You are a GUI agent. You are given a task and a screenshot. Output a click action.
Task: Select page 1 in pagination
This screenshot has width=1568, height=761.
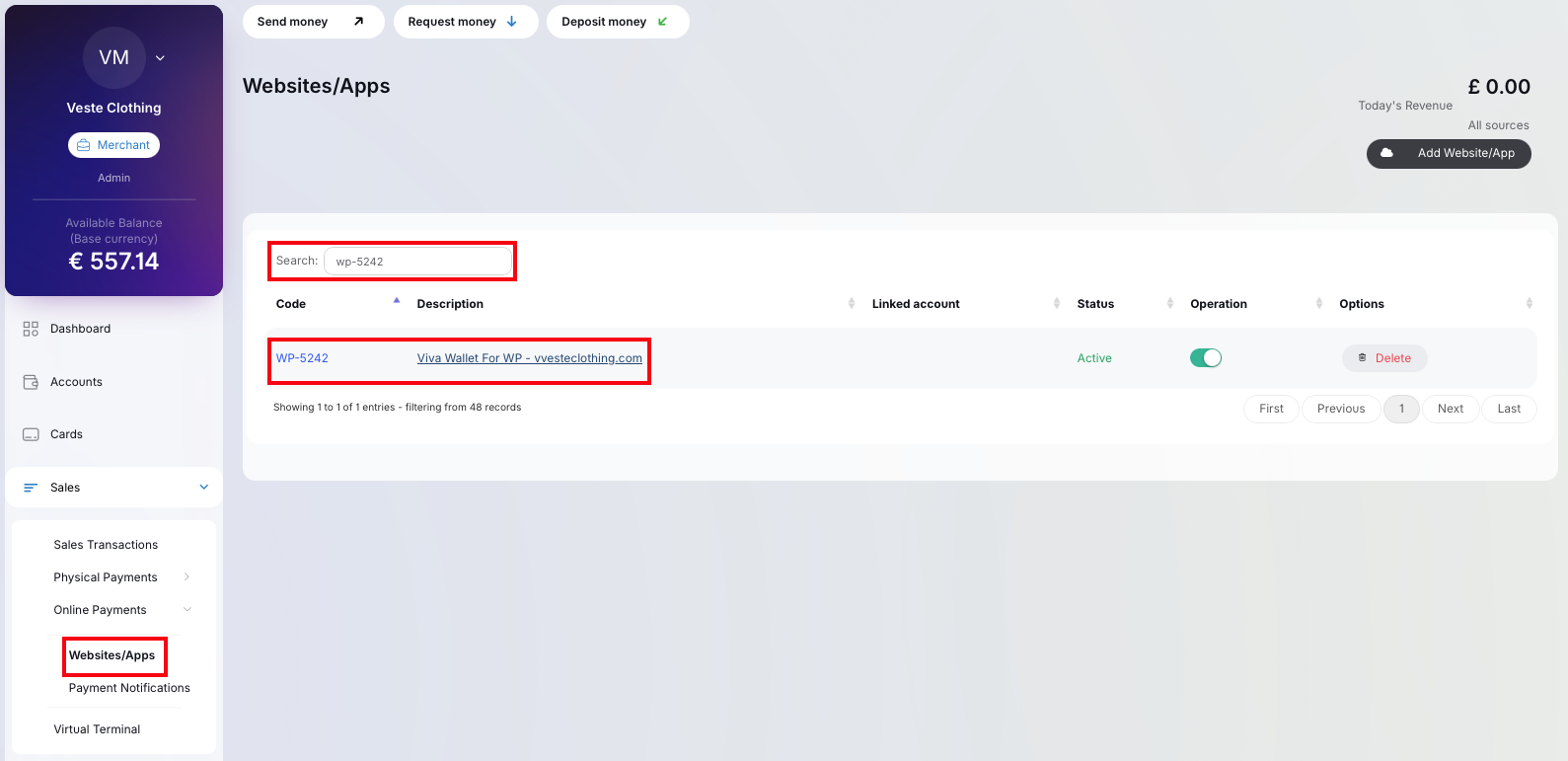(x=1401, y=409)
